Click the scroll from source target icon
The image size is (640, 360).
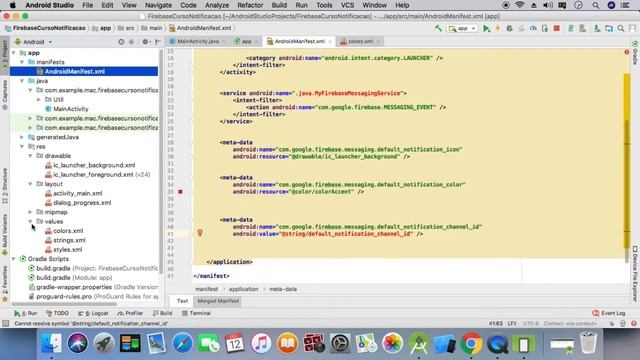121,42
